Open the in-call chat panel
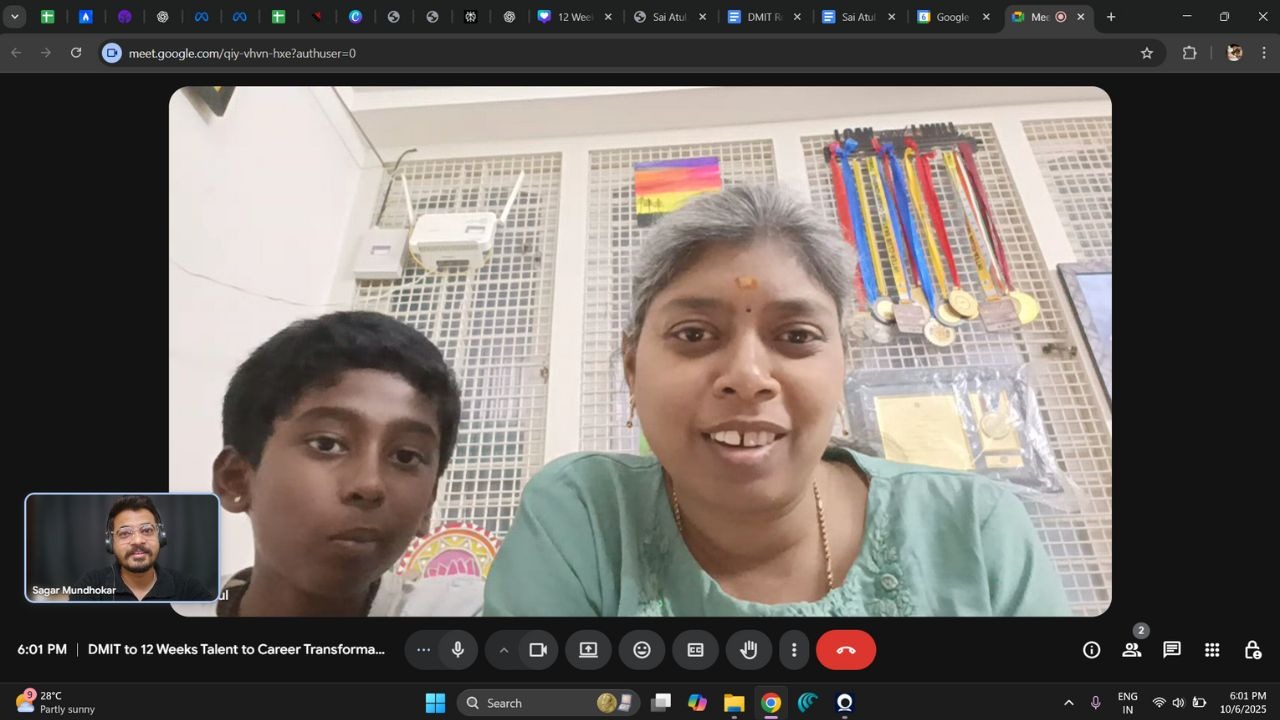Screen dimensions: 1280x720 (1172, 650)
